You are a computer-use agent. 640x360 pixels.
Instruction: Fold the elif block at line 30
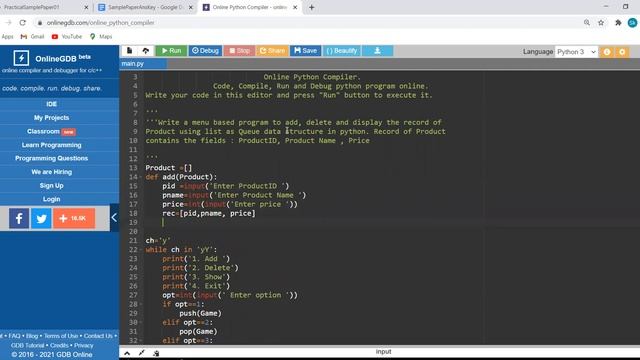point(141,322)
